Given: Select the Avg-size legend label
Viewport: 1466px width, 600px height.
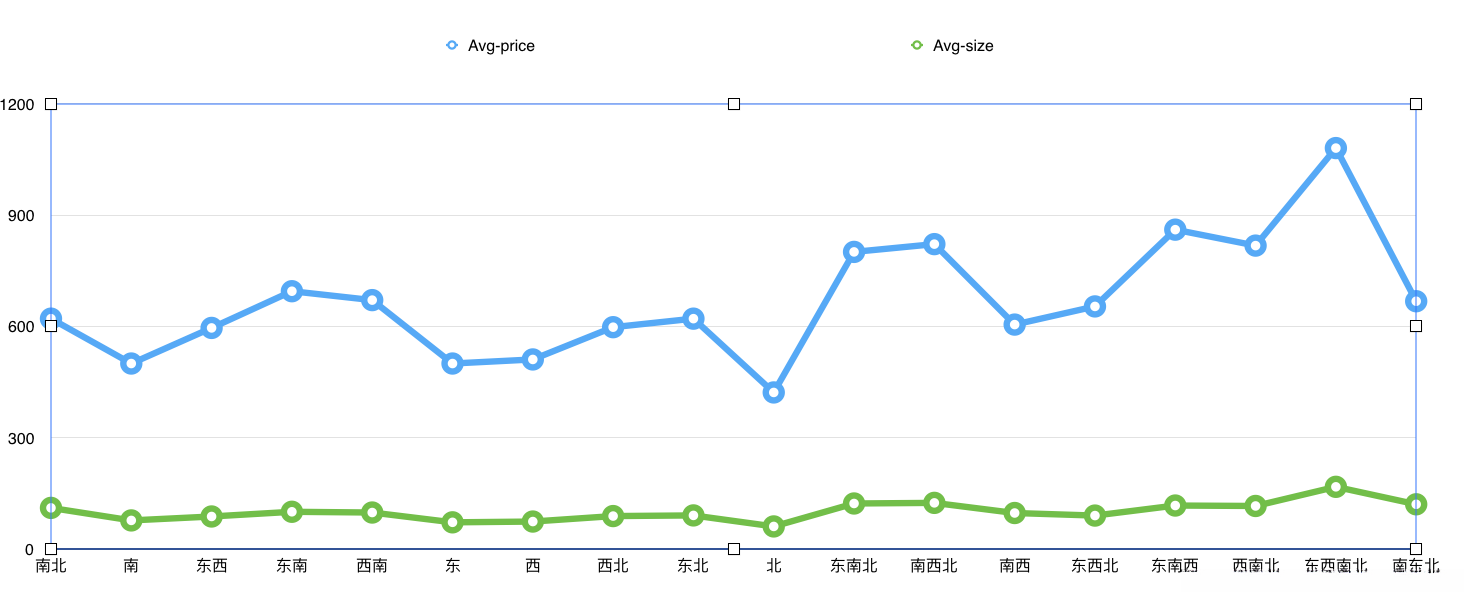Looking at the screenshot, I should (x=963, y=46).
